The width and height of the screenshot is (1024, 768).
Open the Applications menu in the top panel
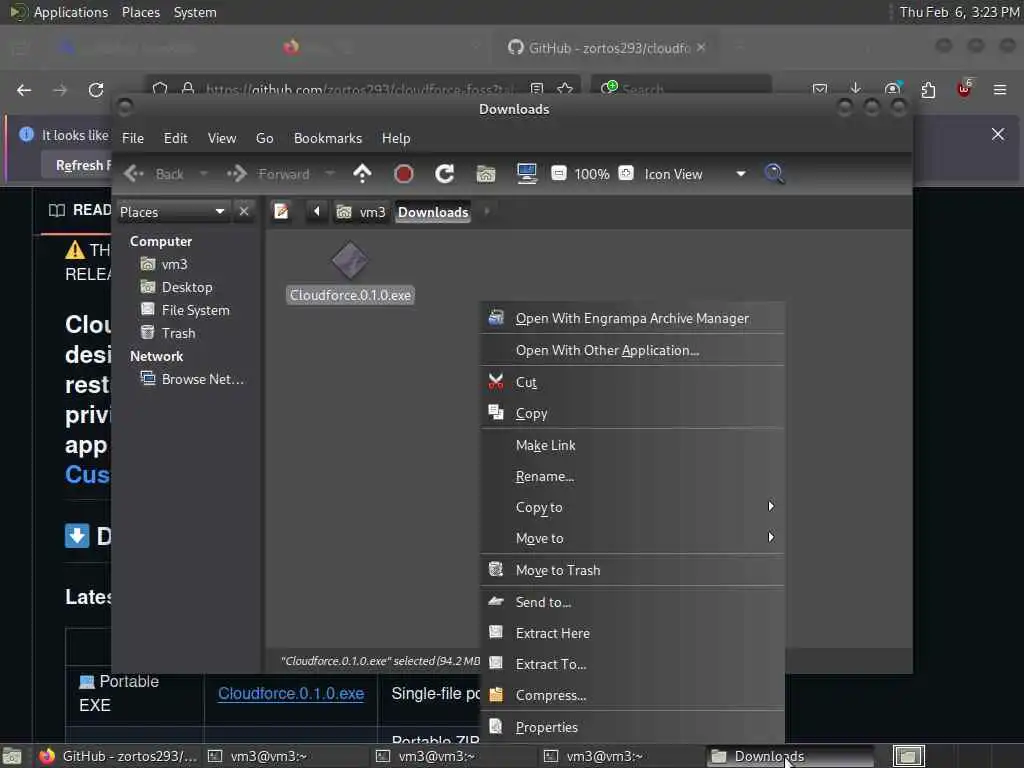click(x=59, y=12)
